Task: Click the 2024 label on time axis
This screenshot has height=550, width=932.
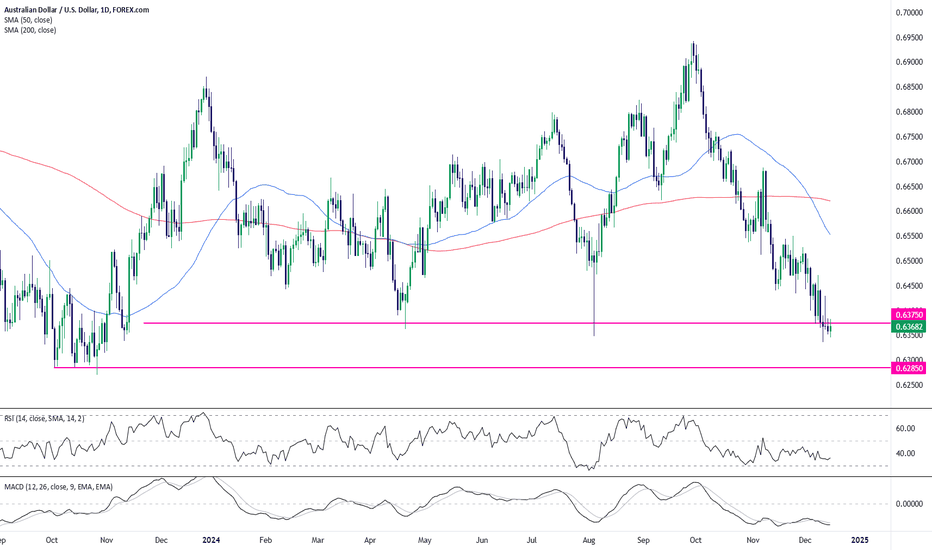Action: pos(211,540)
